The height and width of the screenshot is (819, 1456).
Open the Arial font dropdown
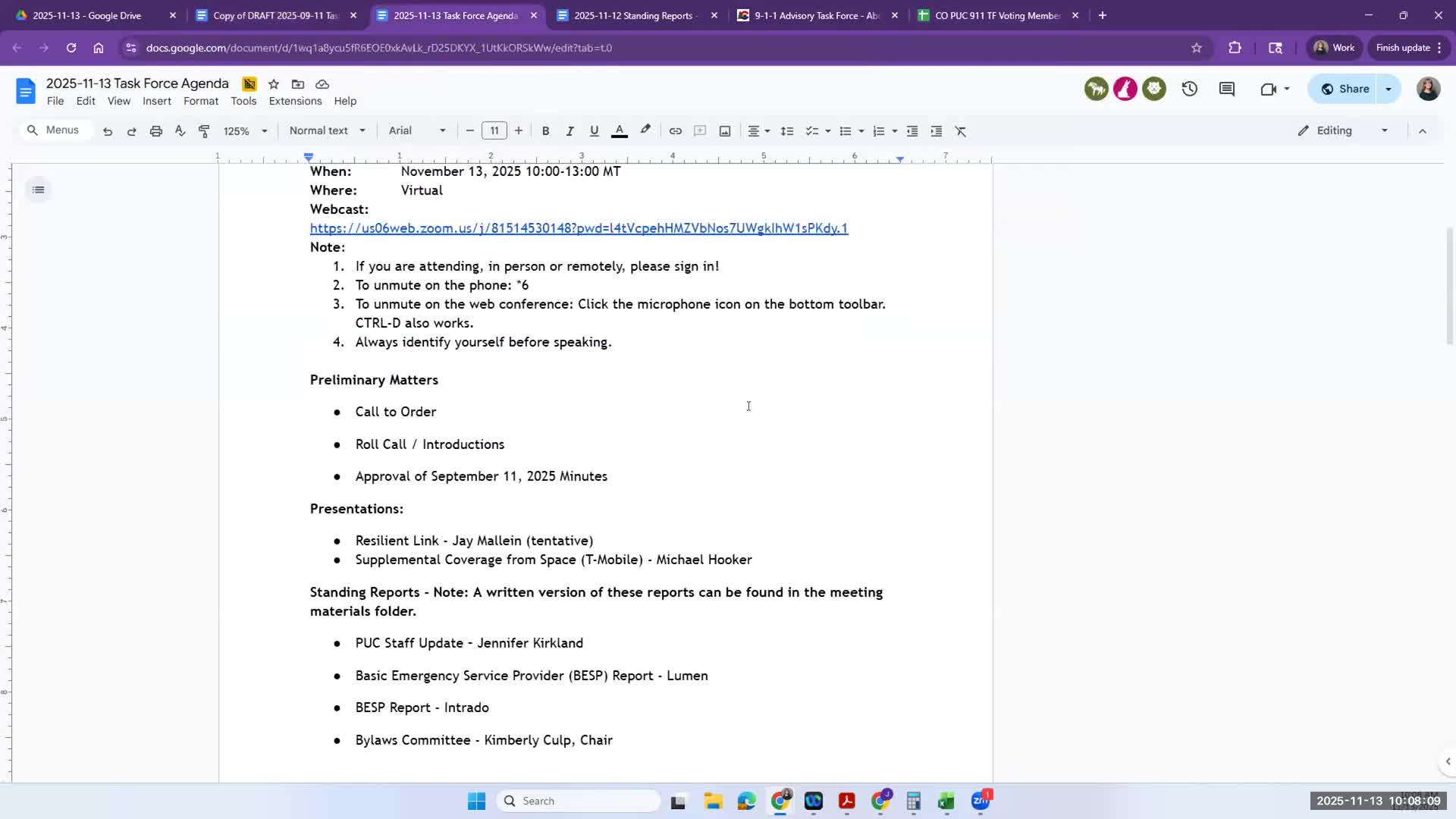[416, 130]
